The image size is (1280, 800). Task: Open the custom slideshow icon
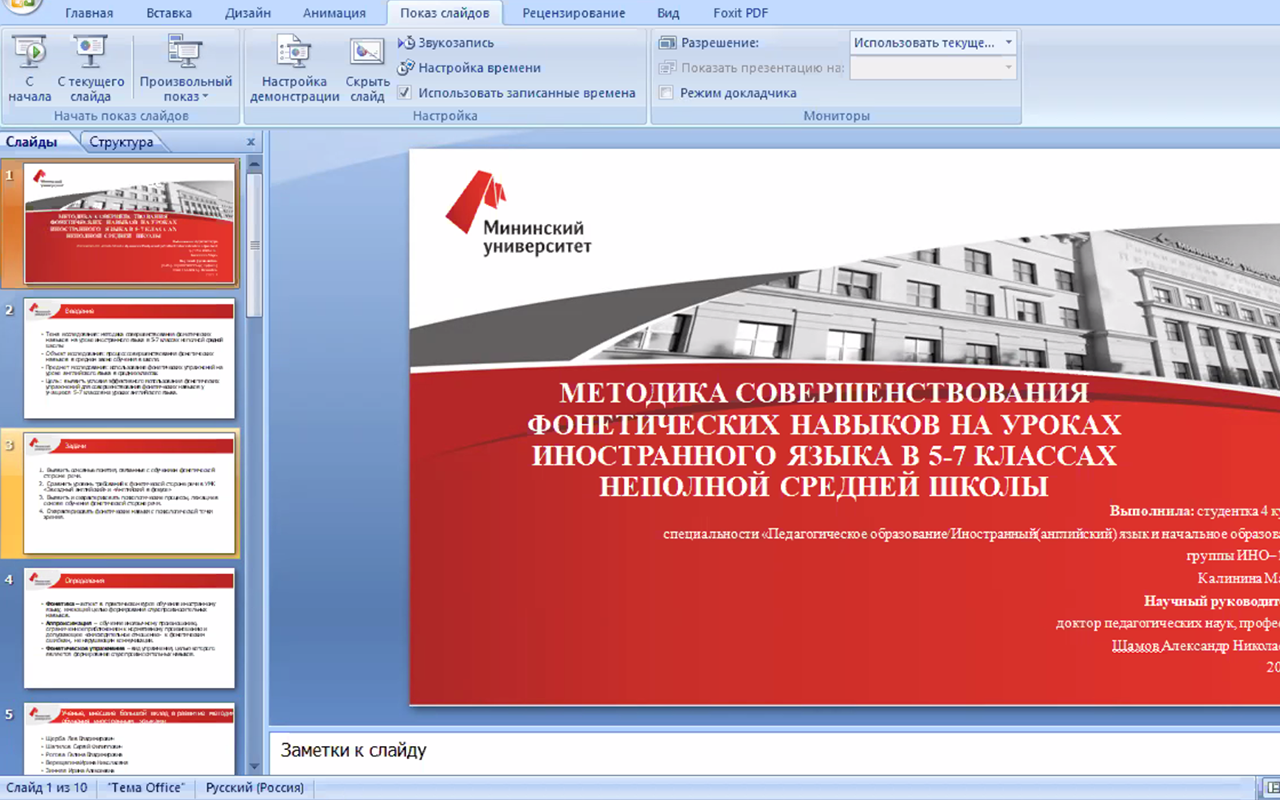185,50
